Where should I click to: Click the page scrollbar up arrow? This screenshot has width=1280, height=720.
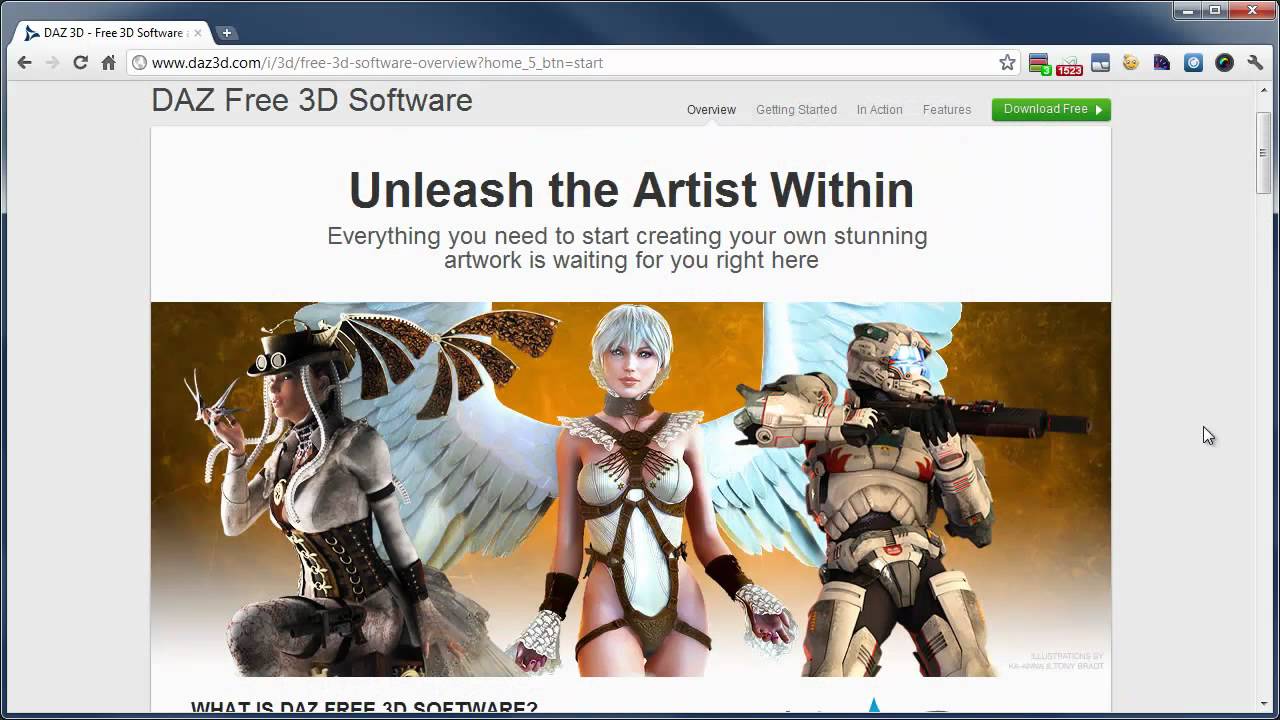point(1263,91)
